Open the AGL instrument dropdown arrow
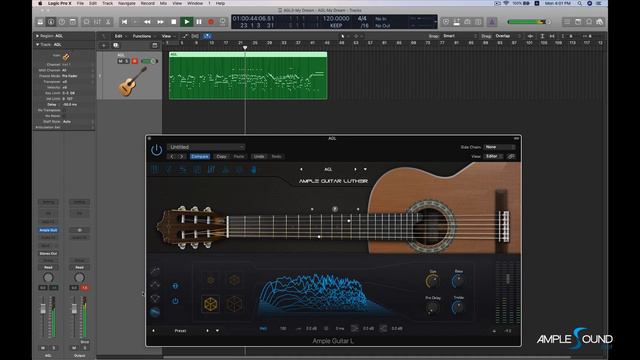640x360 pixels. (365, 169)
